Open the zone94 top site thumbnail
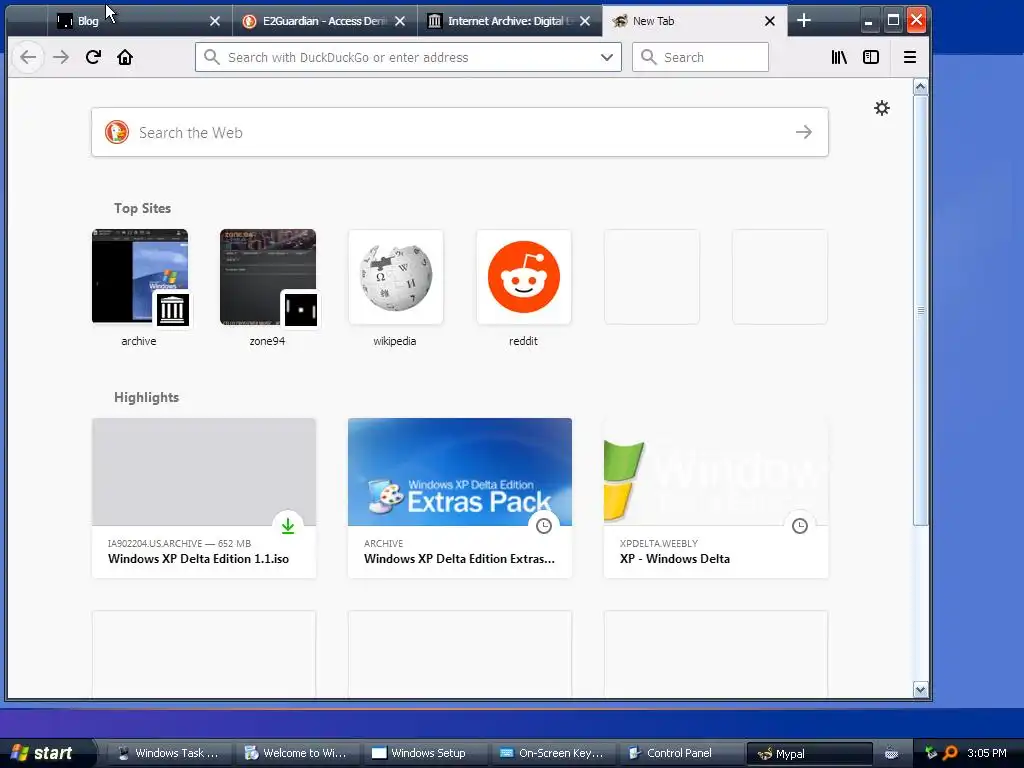 [268, 277]
